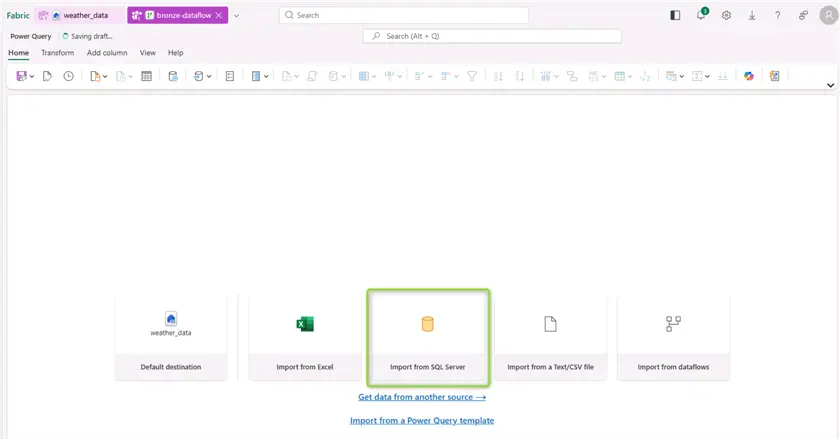Click the Save dataflow icon
840x439 pixels.
point(21,76)
